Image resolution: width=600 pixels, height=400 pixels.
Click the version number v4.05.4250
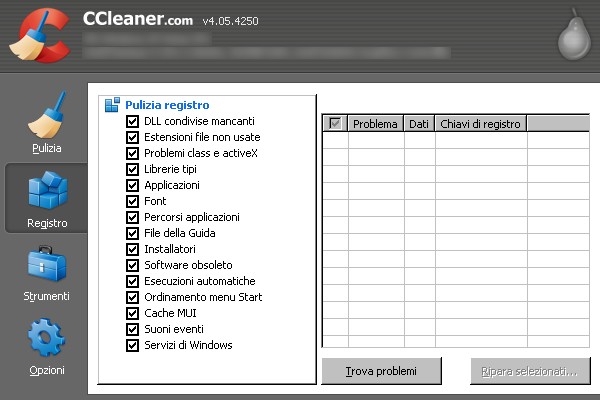pos(230,21)
